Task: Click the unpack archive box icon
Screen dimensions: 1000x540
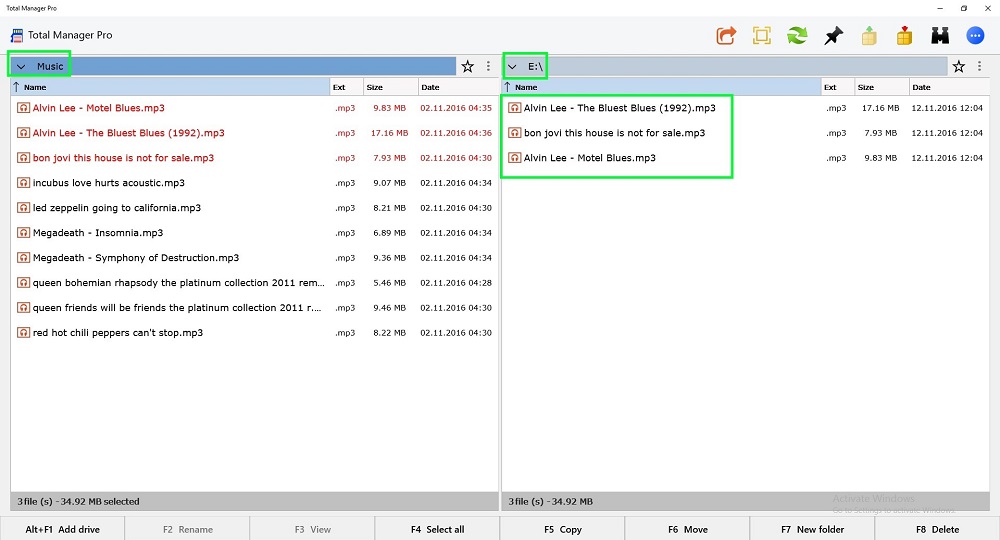Action: (x=869, y=36)
